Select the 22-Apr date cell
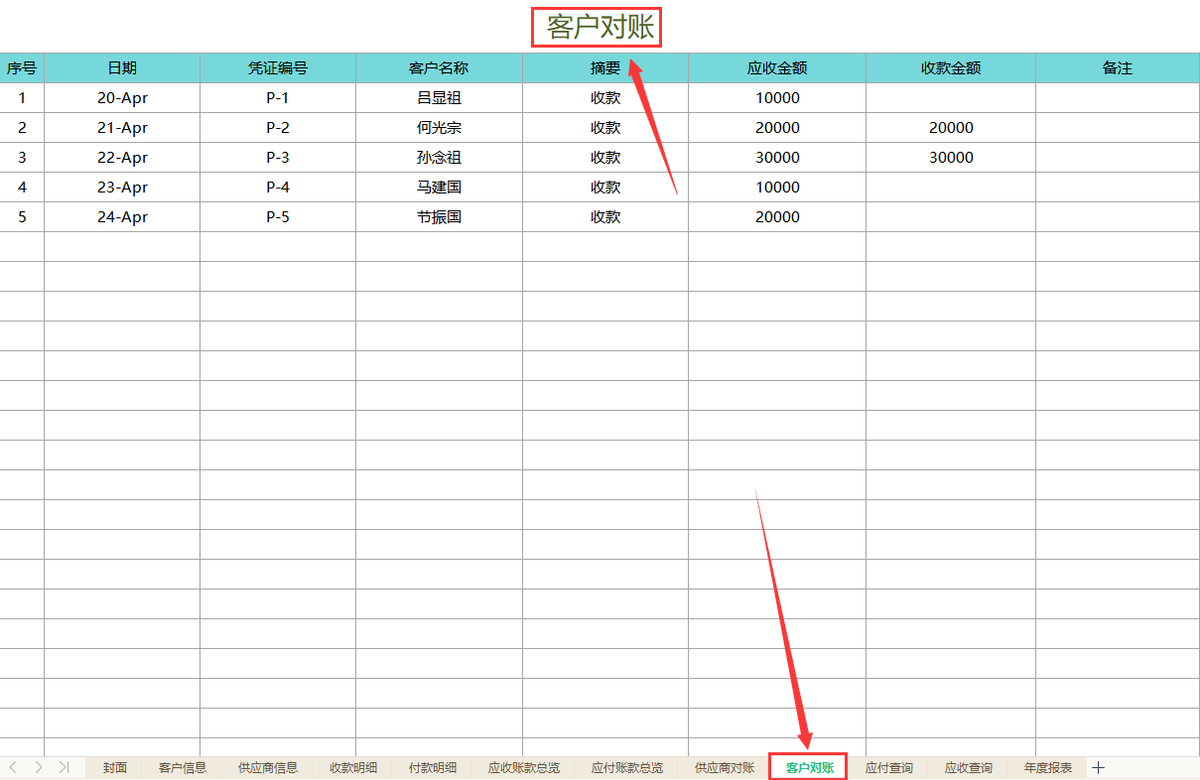This screenshot has width=1200, height=780. point(122,158)
